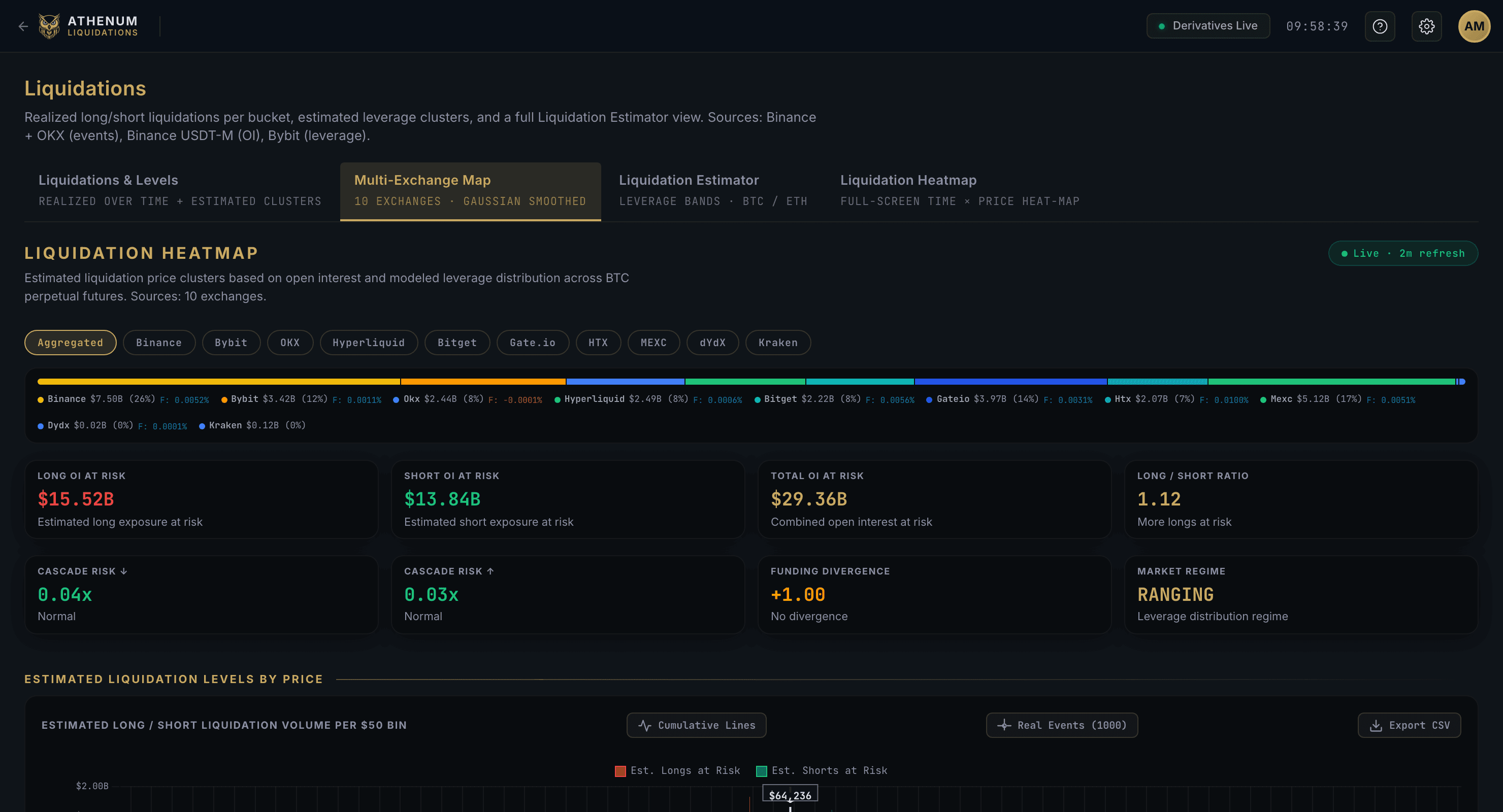Switch to Liquidations & Levels tab
Viewport: 1503px width, 812px height.
coord(180,191)
